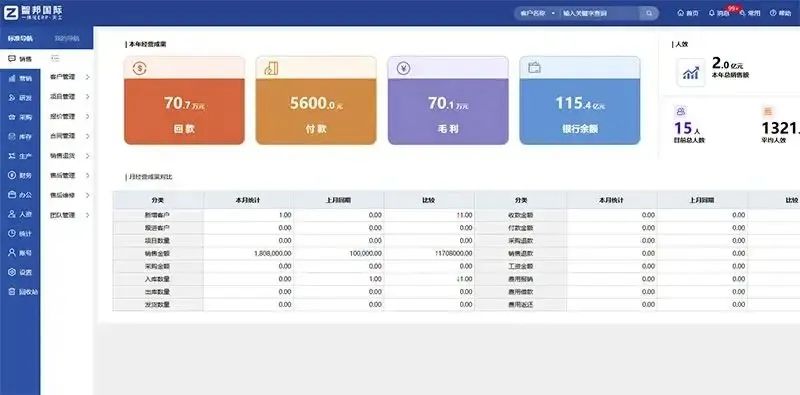Expand 项目管理 submenu arrow
Screen dimensions: 800x395
pyautogui.click(x=88, y=96)
